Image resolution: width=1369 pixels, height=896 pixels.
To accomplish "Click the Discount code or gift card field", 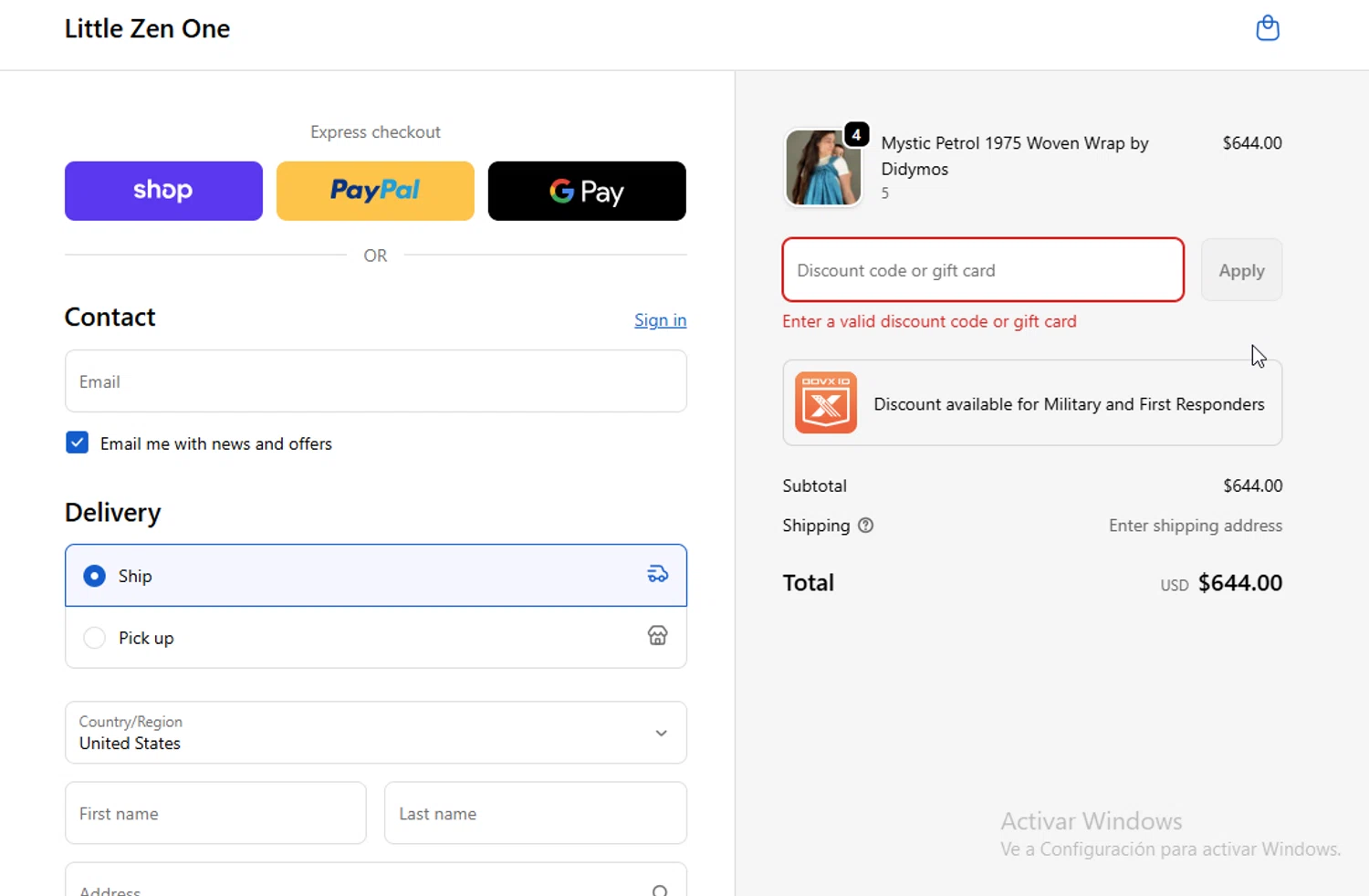I will pos(983,270).
